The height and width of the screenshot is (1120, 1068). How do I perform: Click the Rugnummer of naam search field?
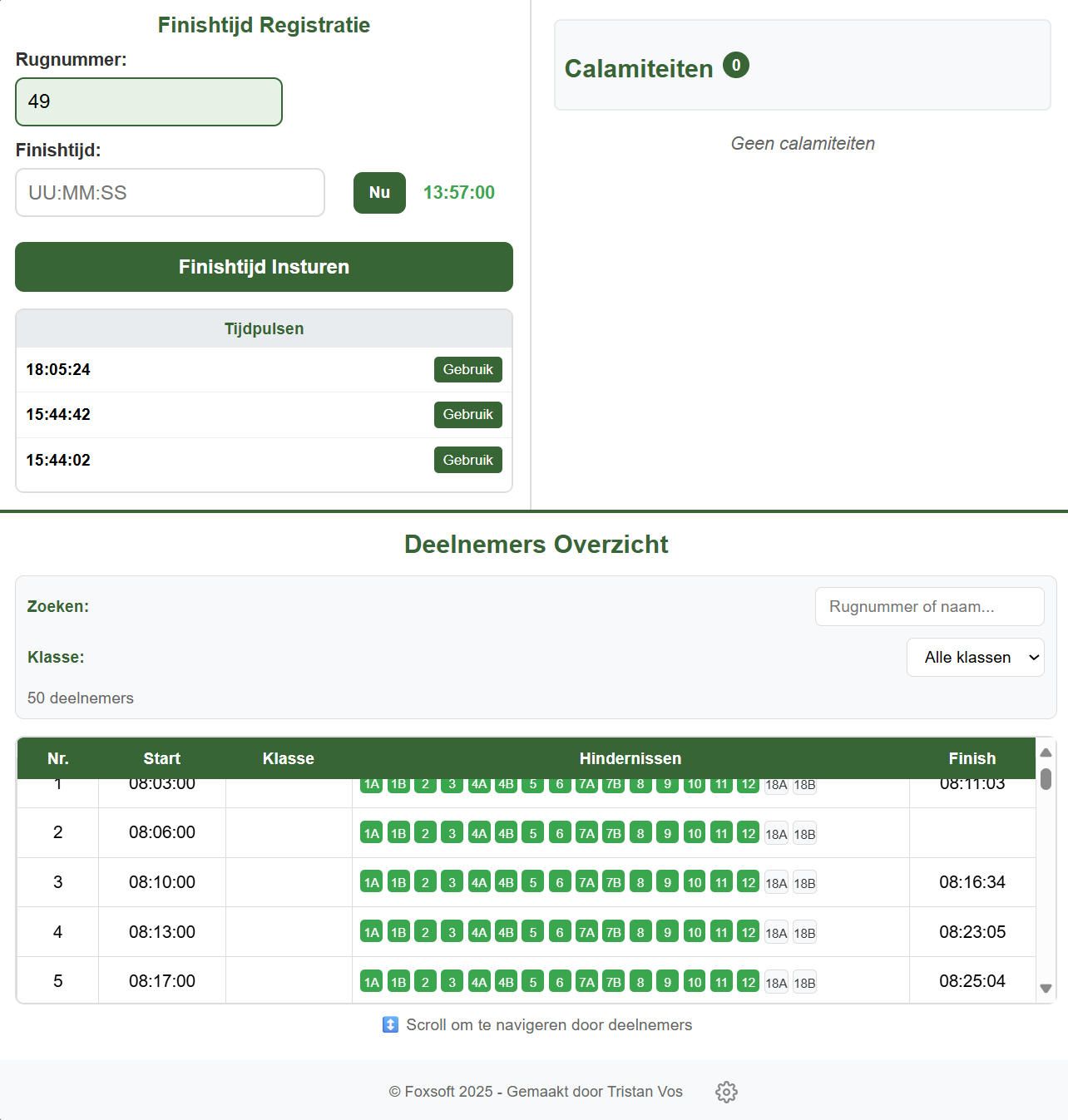pos(929,607)
